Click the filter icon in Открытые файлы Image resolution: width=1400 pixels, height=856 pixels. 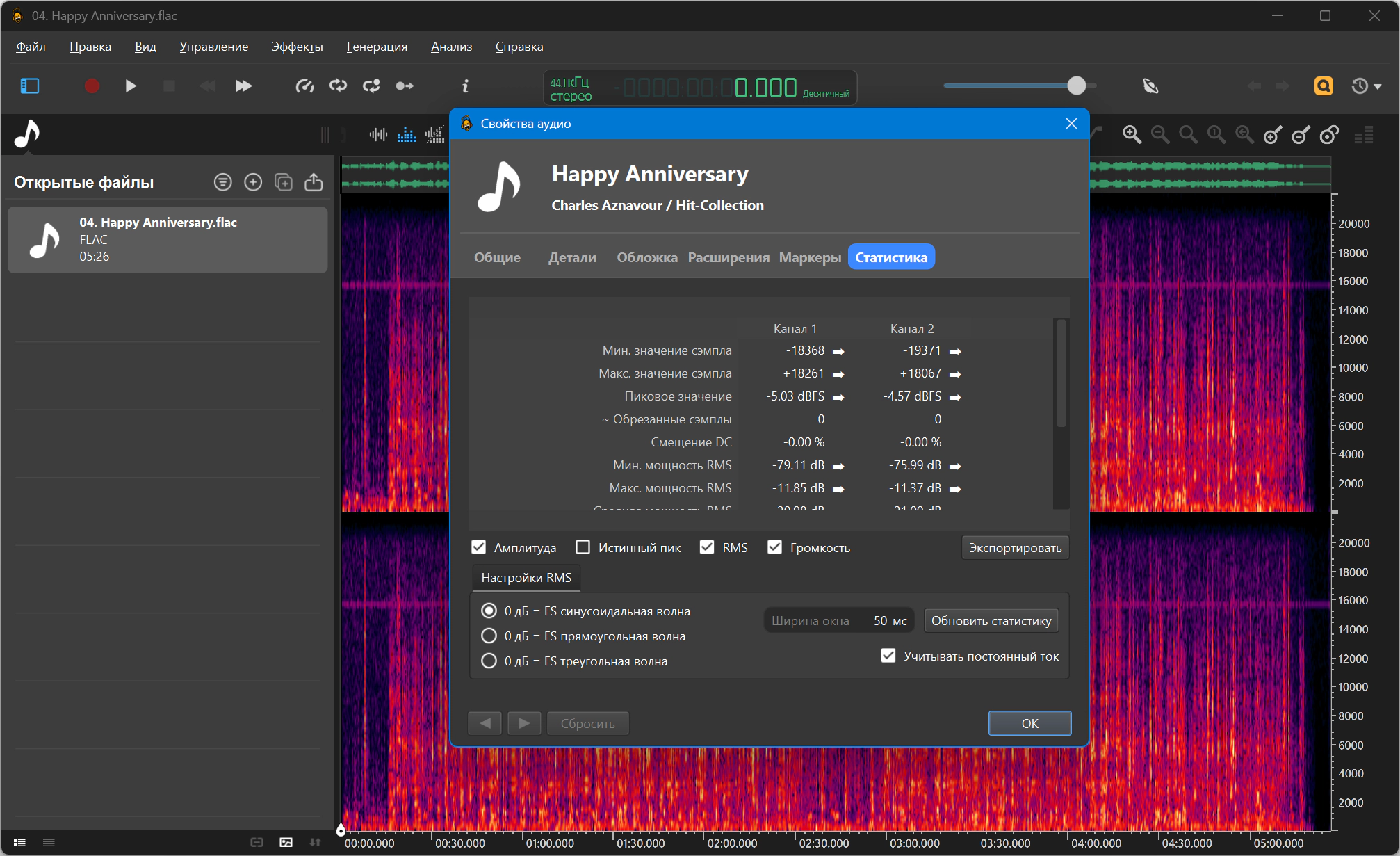pos(222,182)
